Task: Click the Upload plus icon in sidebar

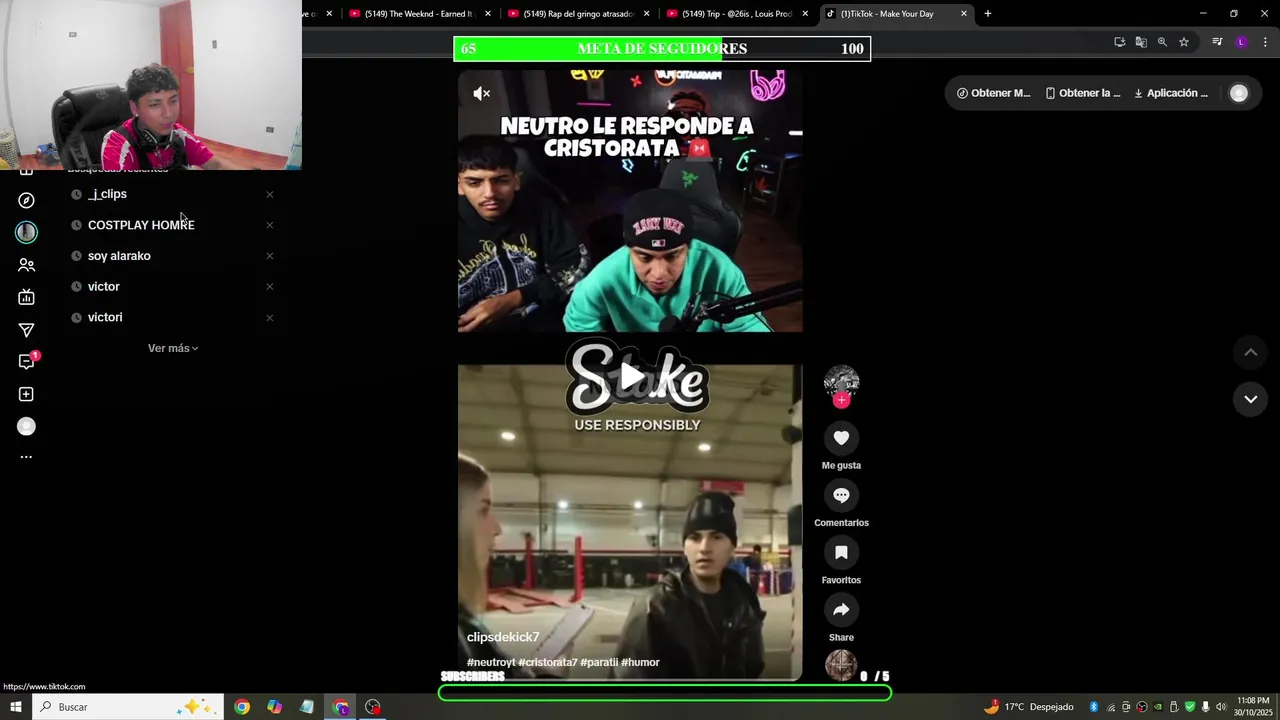Action: pos(27,394)
